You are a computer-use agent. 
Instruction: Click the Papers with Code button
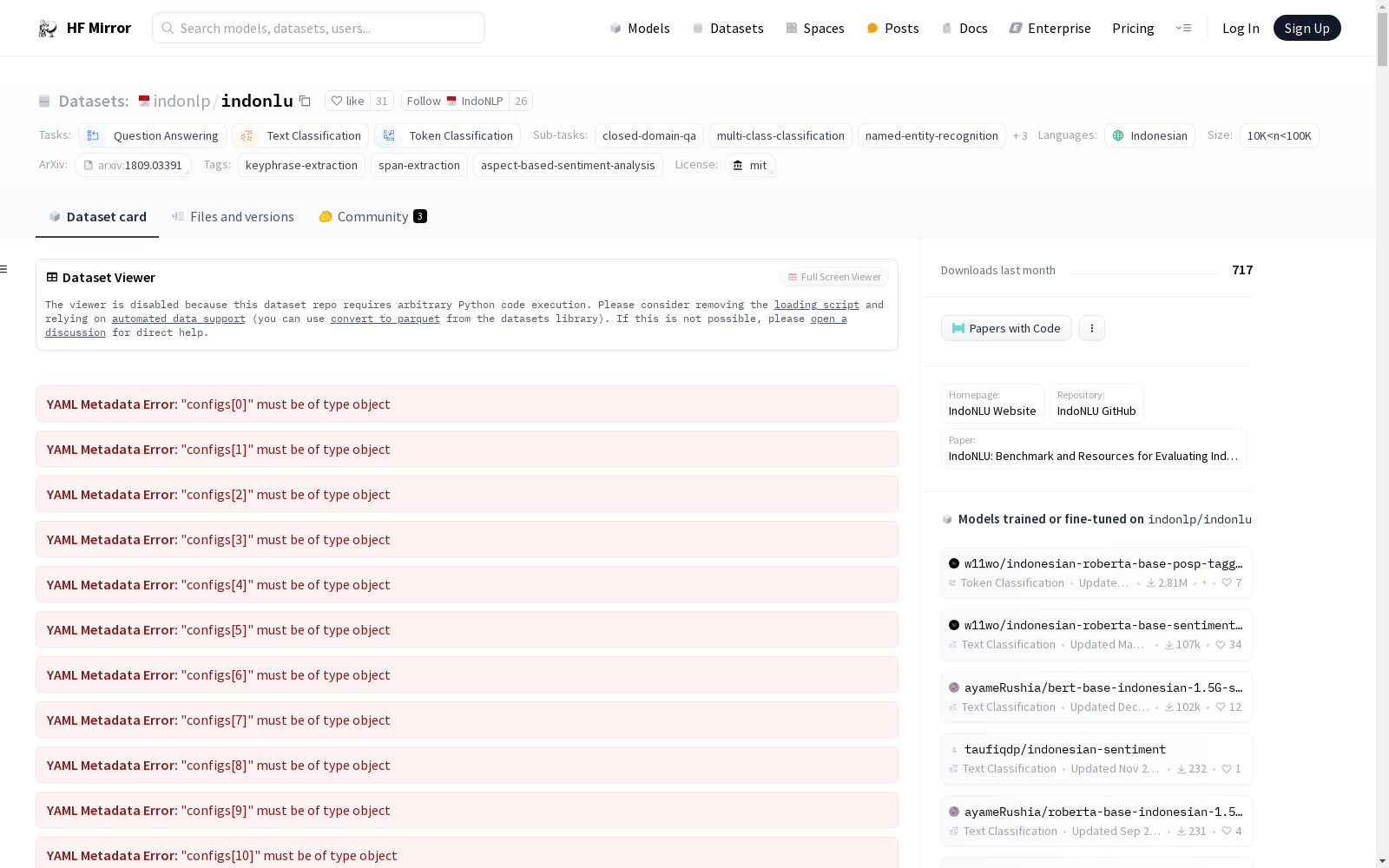(1006, 328)
